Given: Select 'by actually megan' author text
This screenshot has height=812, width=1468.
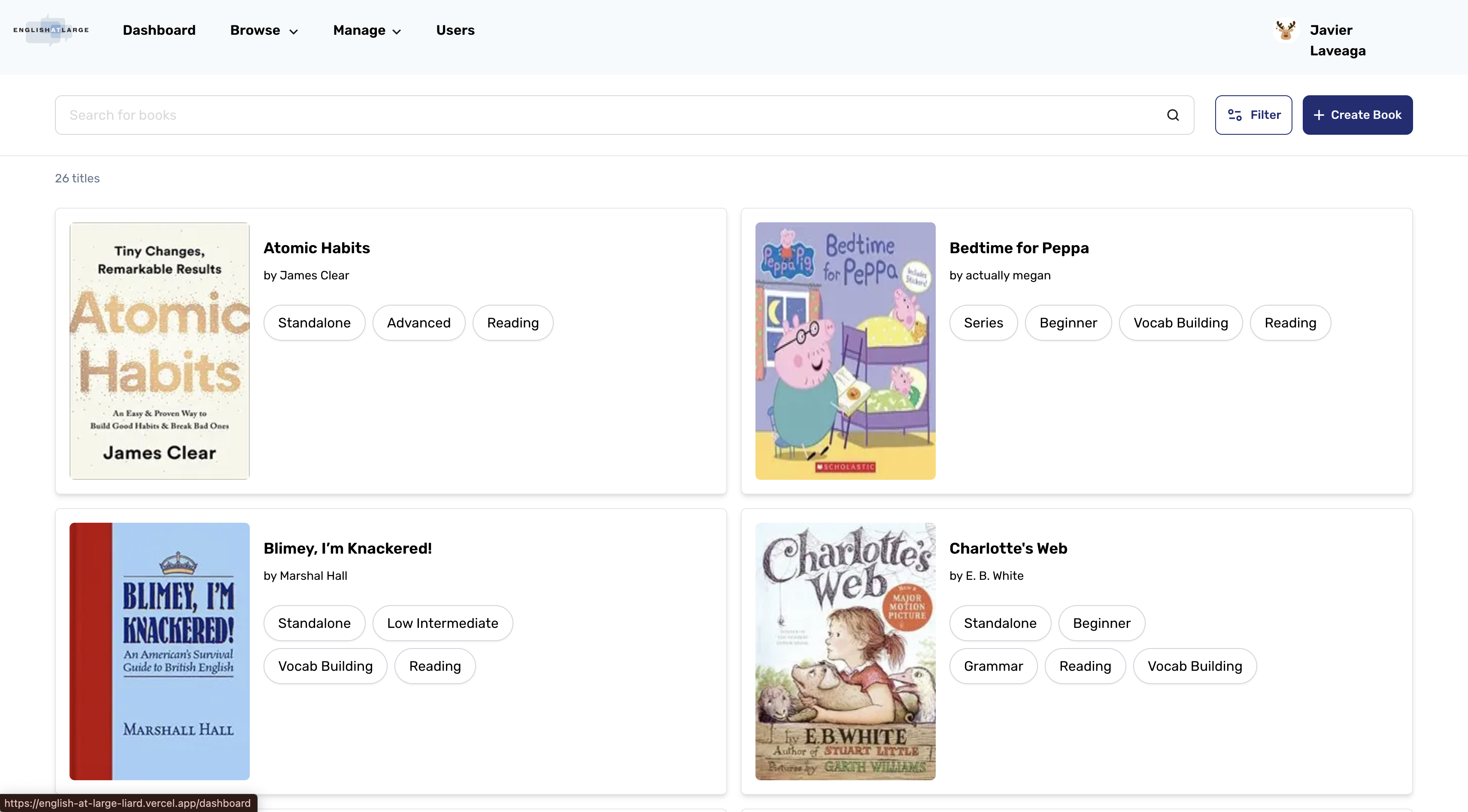Looking at the screenshot, I should click(1000, 275).
